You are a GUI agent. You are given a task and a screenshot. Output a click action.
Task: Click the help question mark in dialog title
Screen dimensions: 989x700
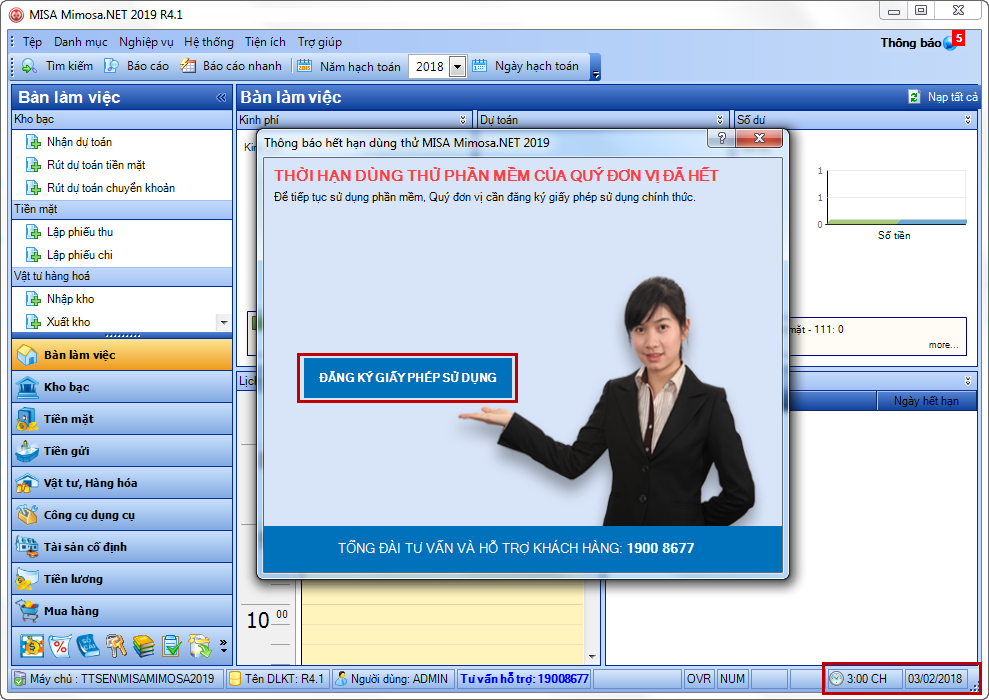tap(722, 138)
